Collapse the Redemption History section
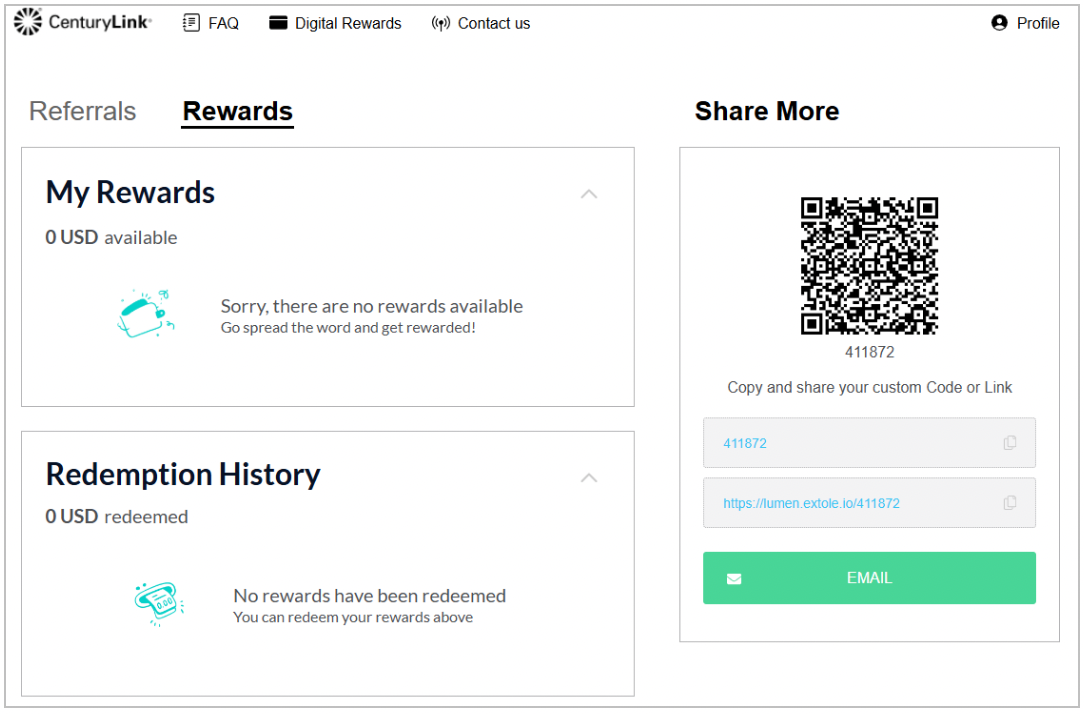 [589, 478]
